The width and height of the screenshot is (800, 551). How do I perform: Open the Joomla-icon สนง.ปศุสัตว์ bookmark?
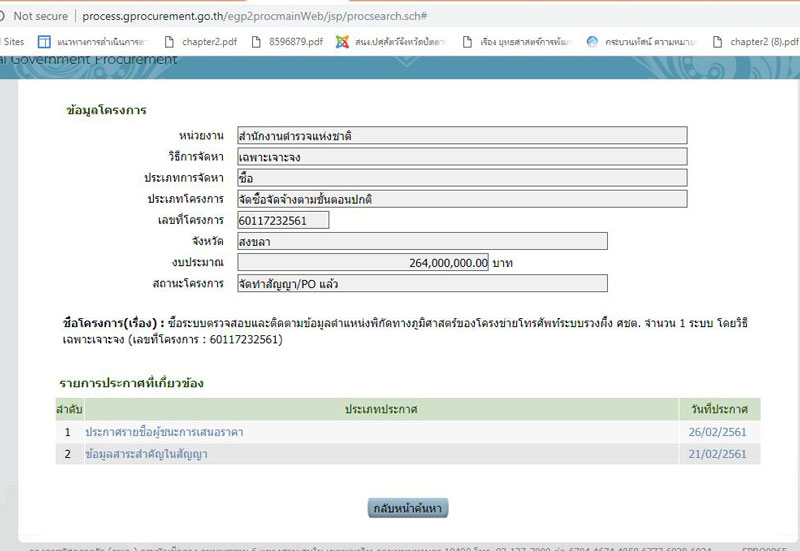click(x=392, y=42)
